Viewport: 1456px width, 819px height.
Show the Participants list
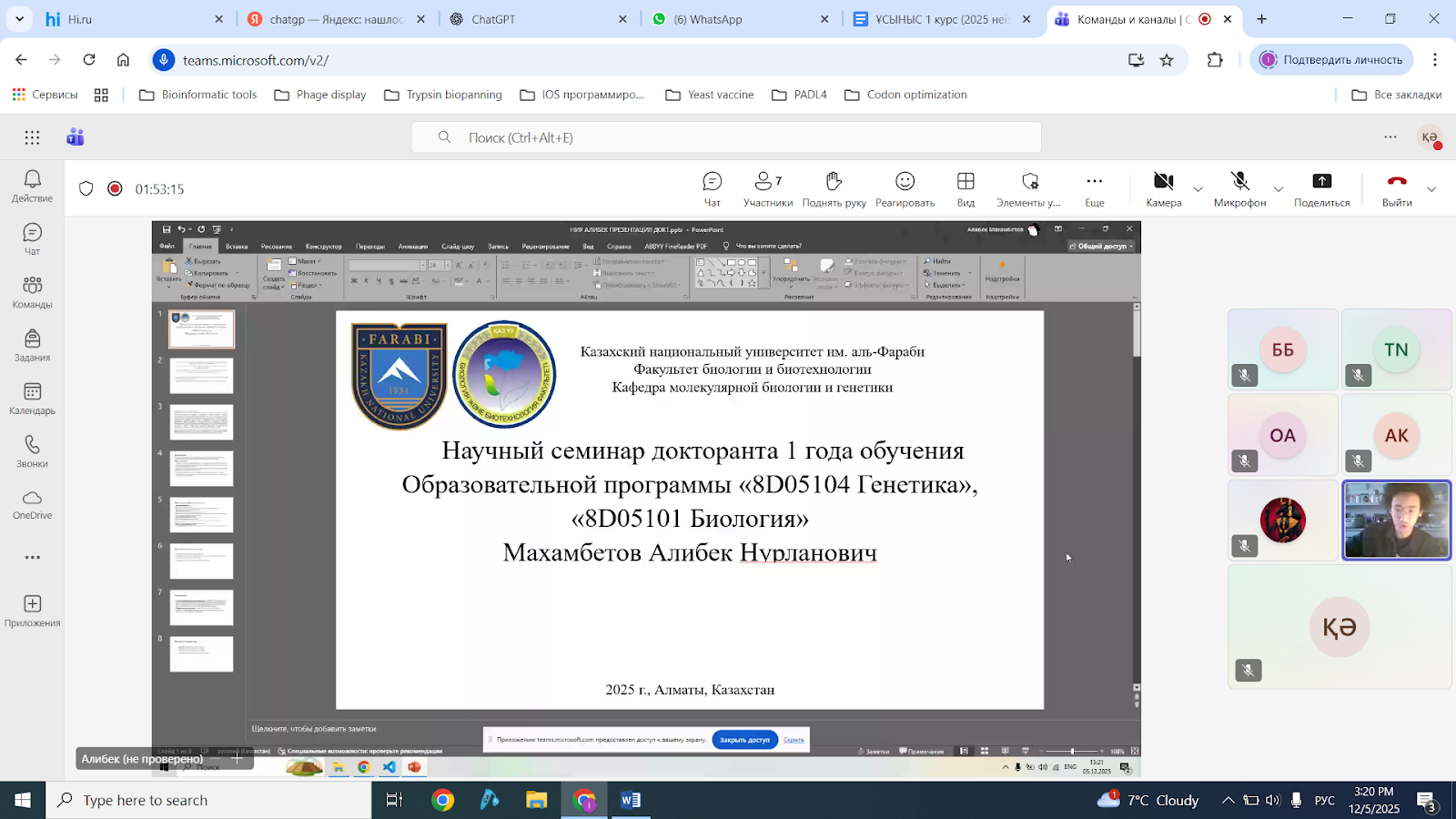(x=767, y=188)
